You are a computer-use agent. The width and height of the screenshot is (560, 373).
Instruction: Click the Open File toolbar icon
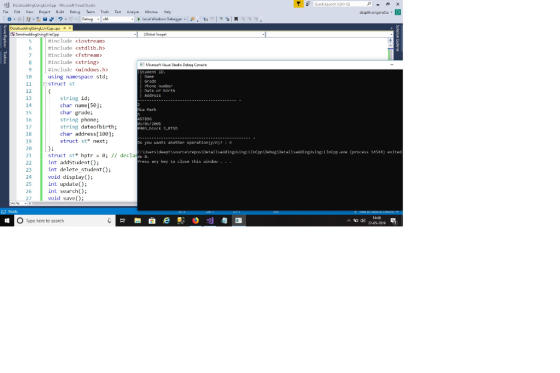39,19
